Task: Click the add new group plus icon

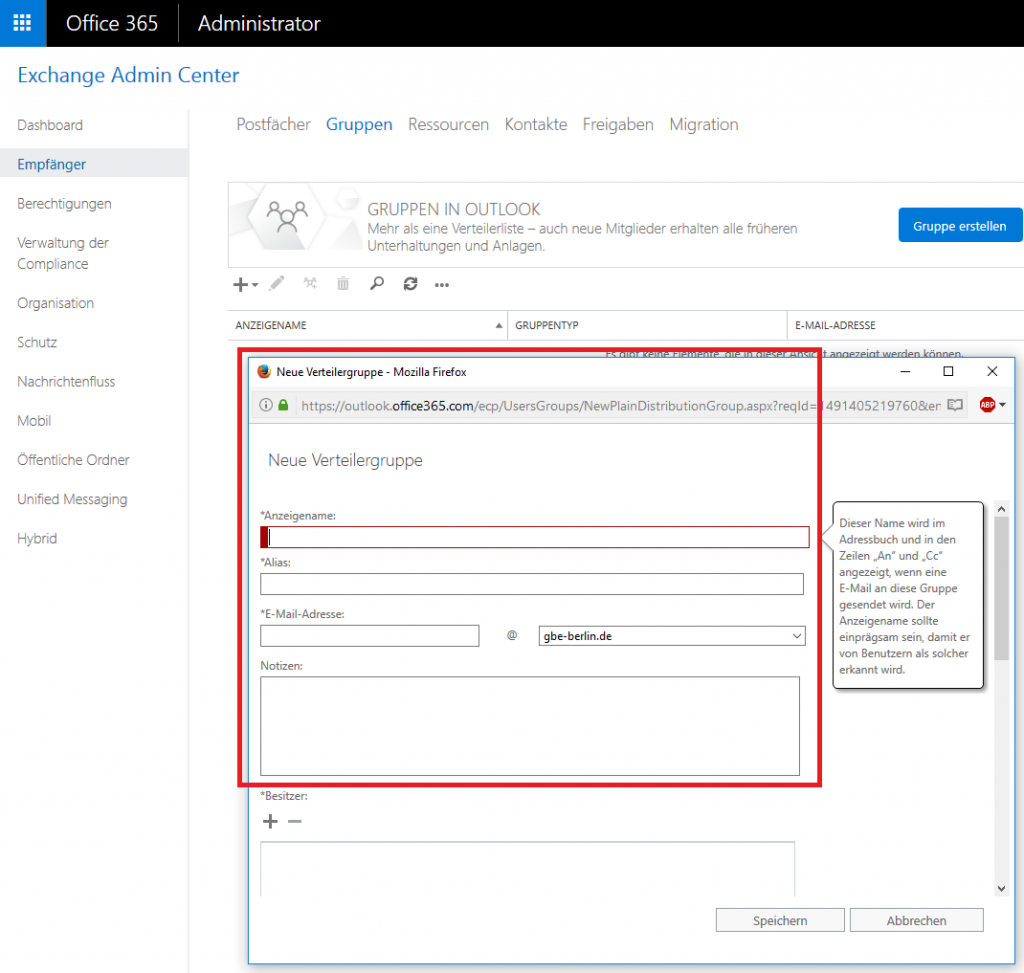Action: pyautogui.click(x=240, y=285)
